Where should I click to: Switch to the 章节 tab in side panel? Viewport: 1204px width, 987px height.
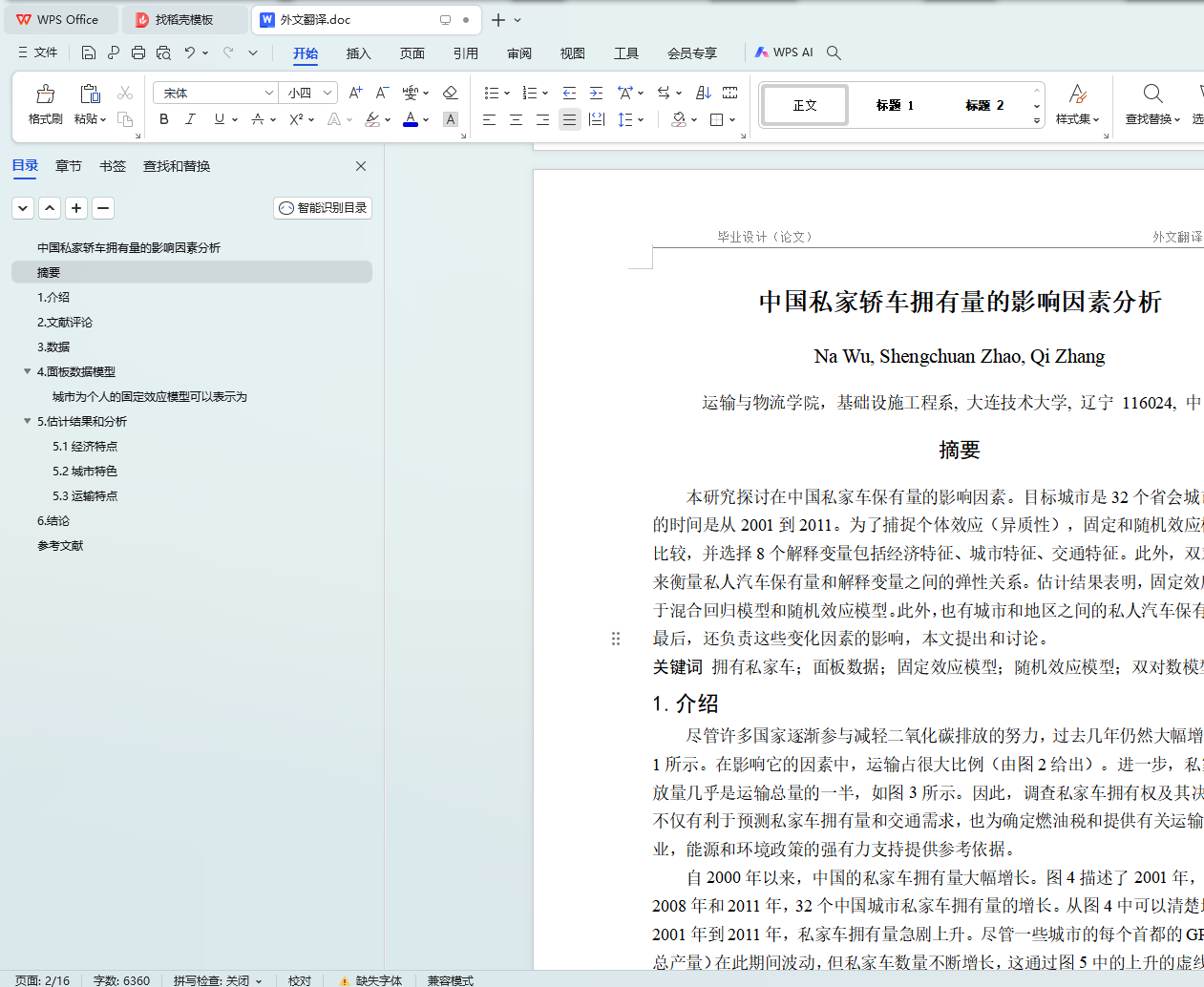[x=69, y=166]
